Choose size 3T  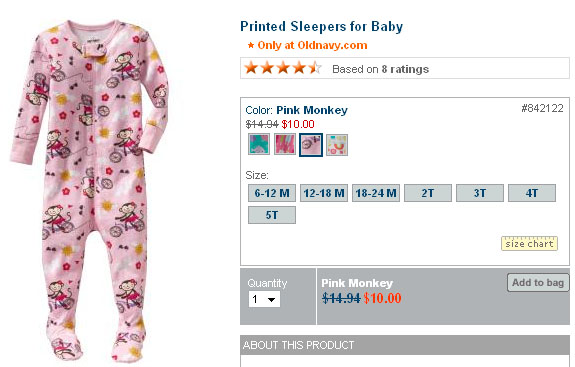tap(480, 193)
